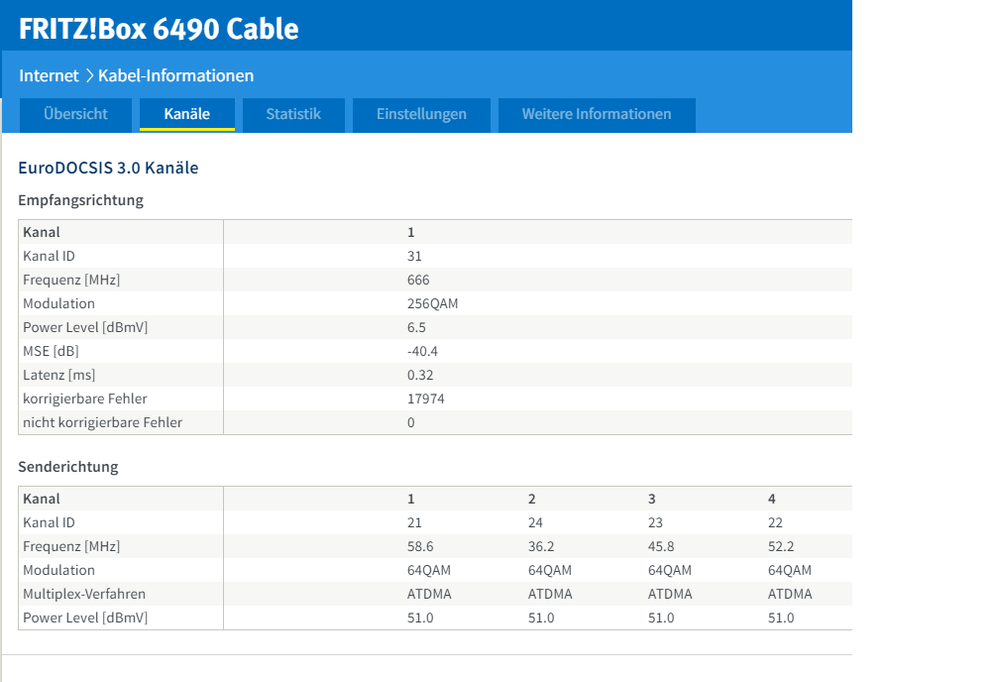Viewport: 999px width, 682px height.
Task: Click the Empfangsrichtung heading
Action: point(81,200)
